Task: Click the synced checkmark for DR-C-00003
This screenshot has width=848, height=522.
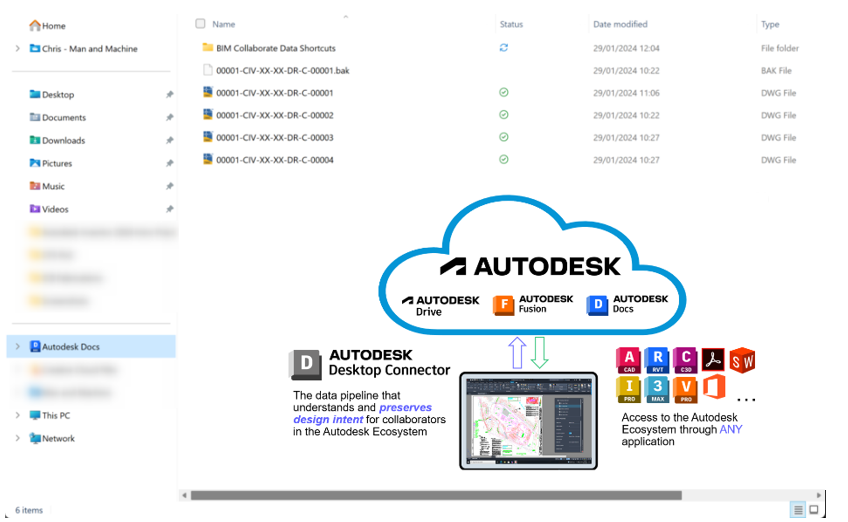Action: point(504,137)
